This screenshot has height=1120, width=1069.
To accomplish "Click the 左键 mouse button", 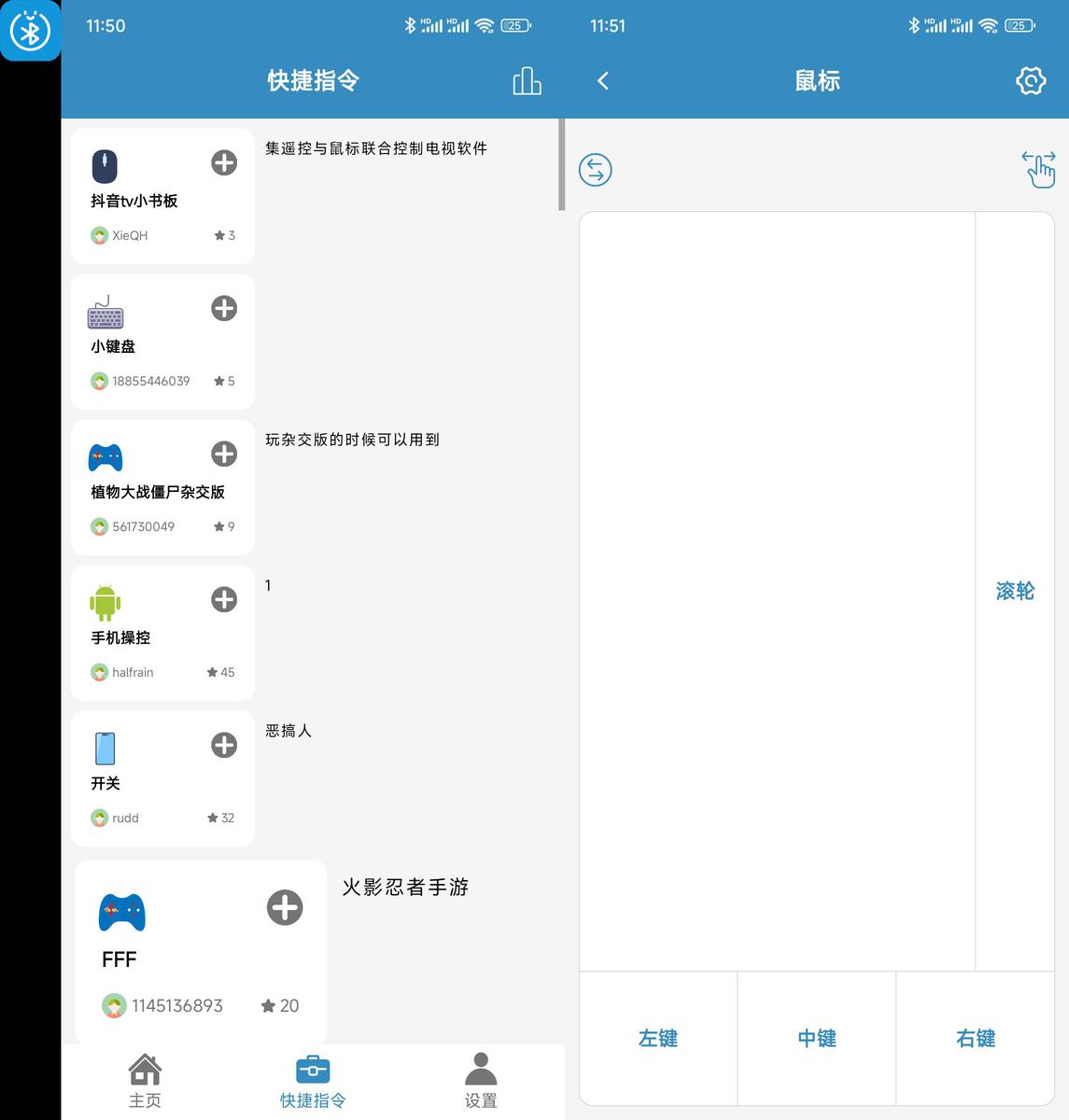I will [x=658, y=1039].
